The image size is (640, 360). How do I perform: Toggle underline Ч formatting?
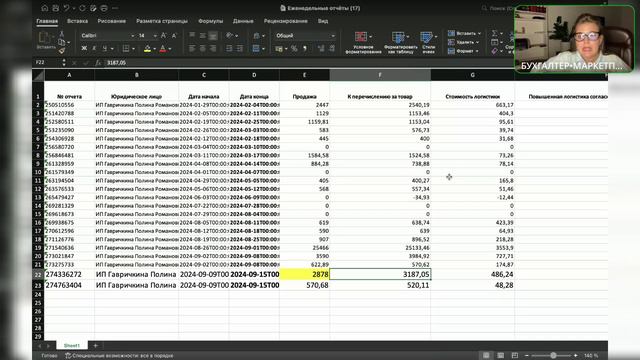(105, 49)
